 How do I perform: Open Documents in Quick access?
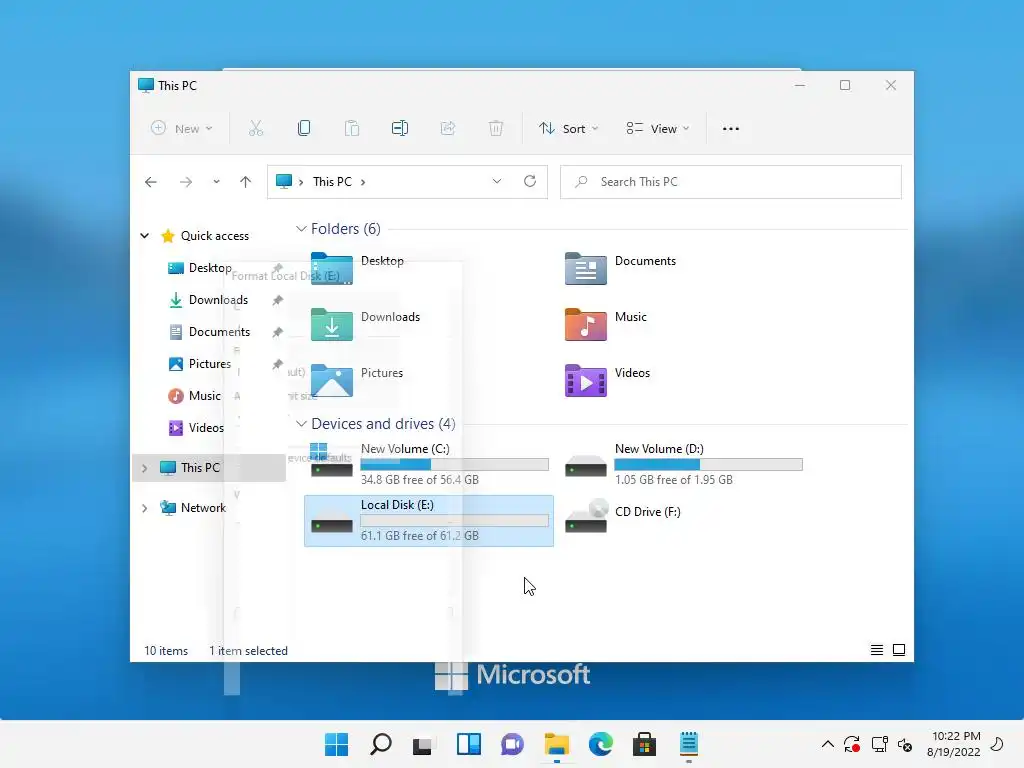pos(219,332)
